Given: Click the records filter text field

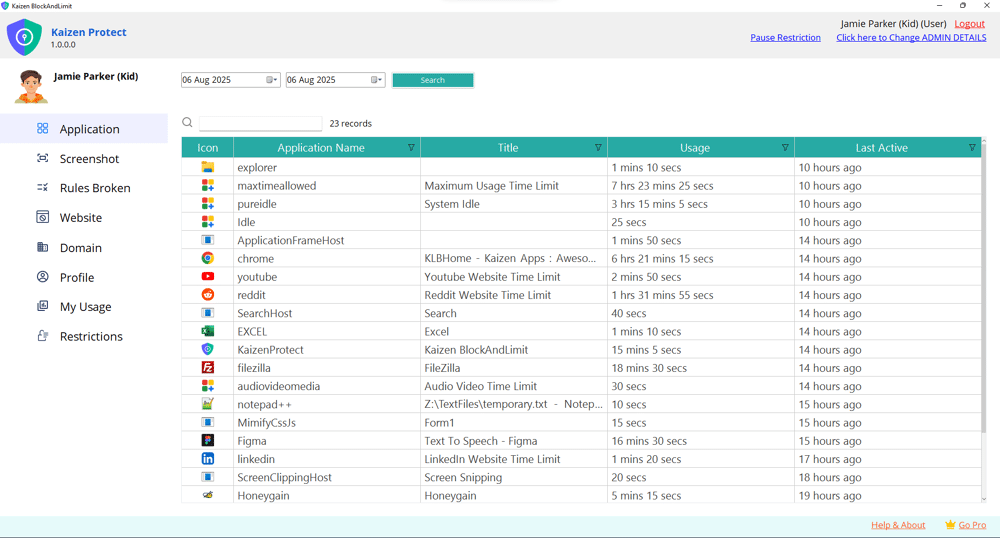Looking at the screenshot, I should coord(260,124).
